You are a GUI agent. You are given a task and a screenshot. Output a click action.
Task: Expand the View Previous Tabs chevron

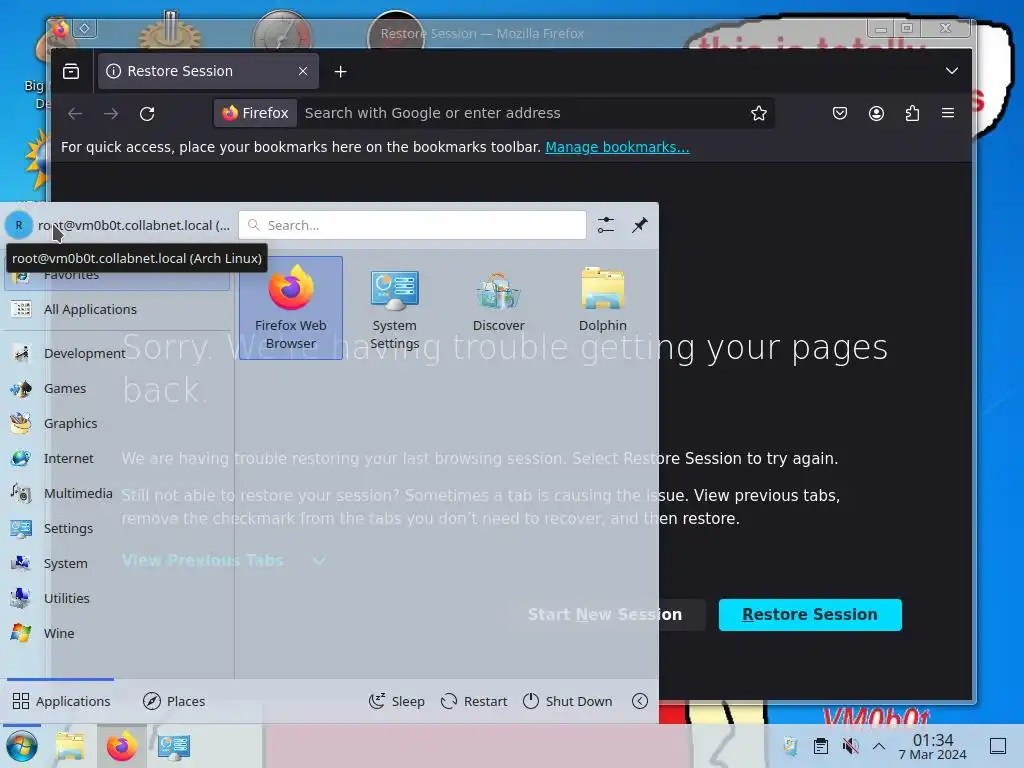point(319,560)
